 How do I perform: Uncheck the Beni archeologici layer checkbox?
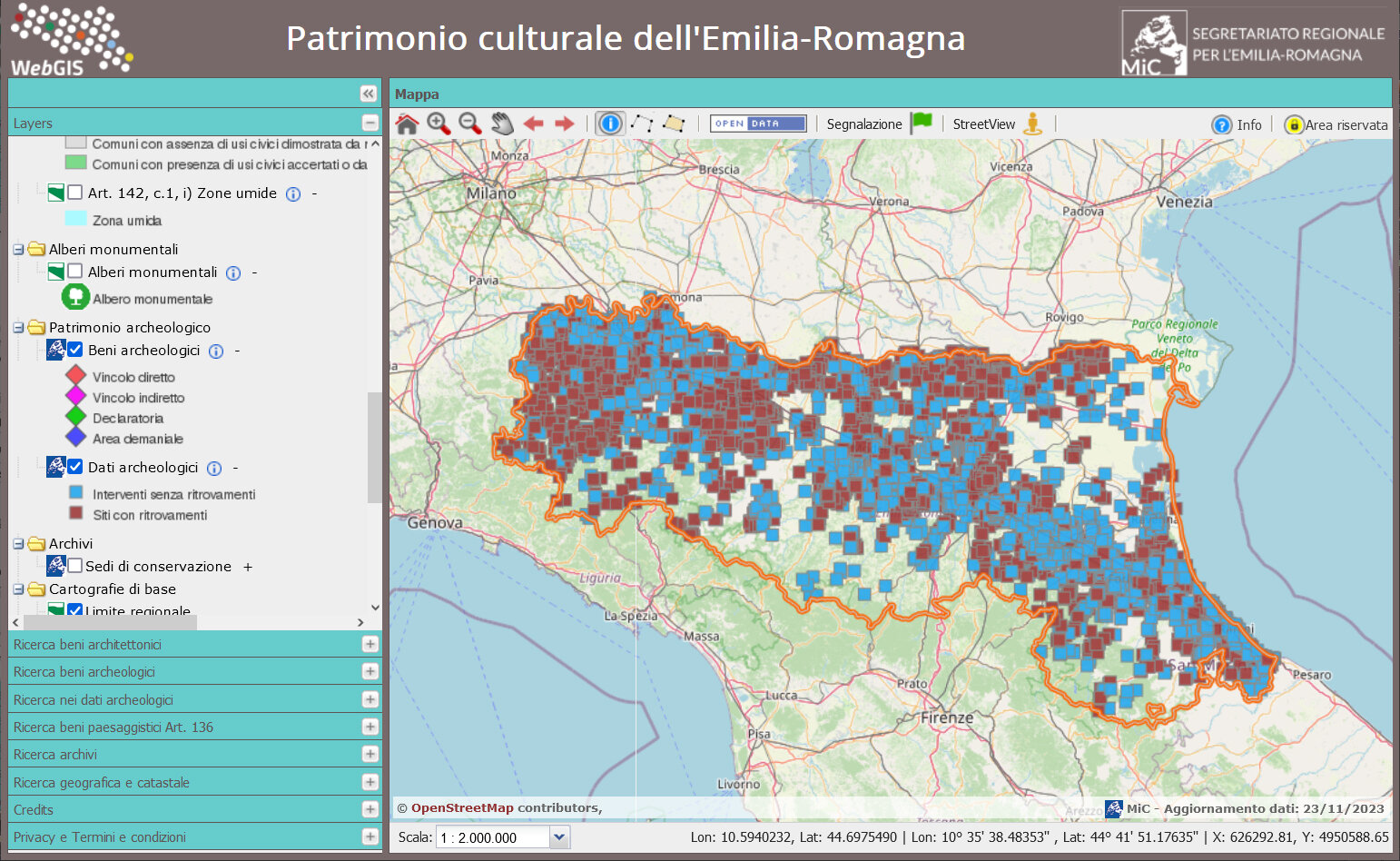pyautogui.click(x=75, y=351)
